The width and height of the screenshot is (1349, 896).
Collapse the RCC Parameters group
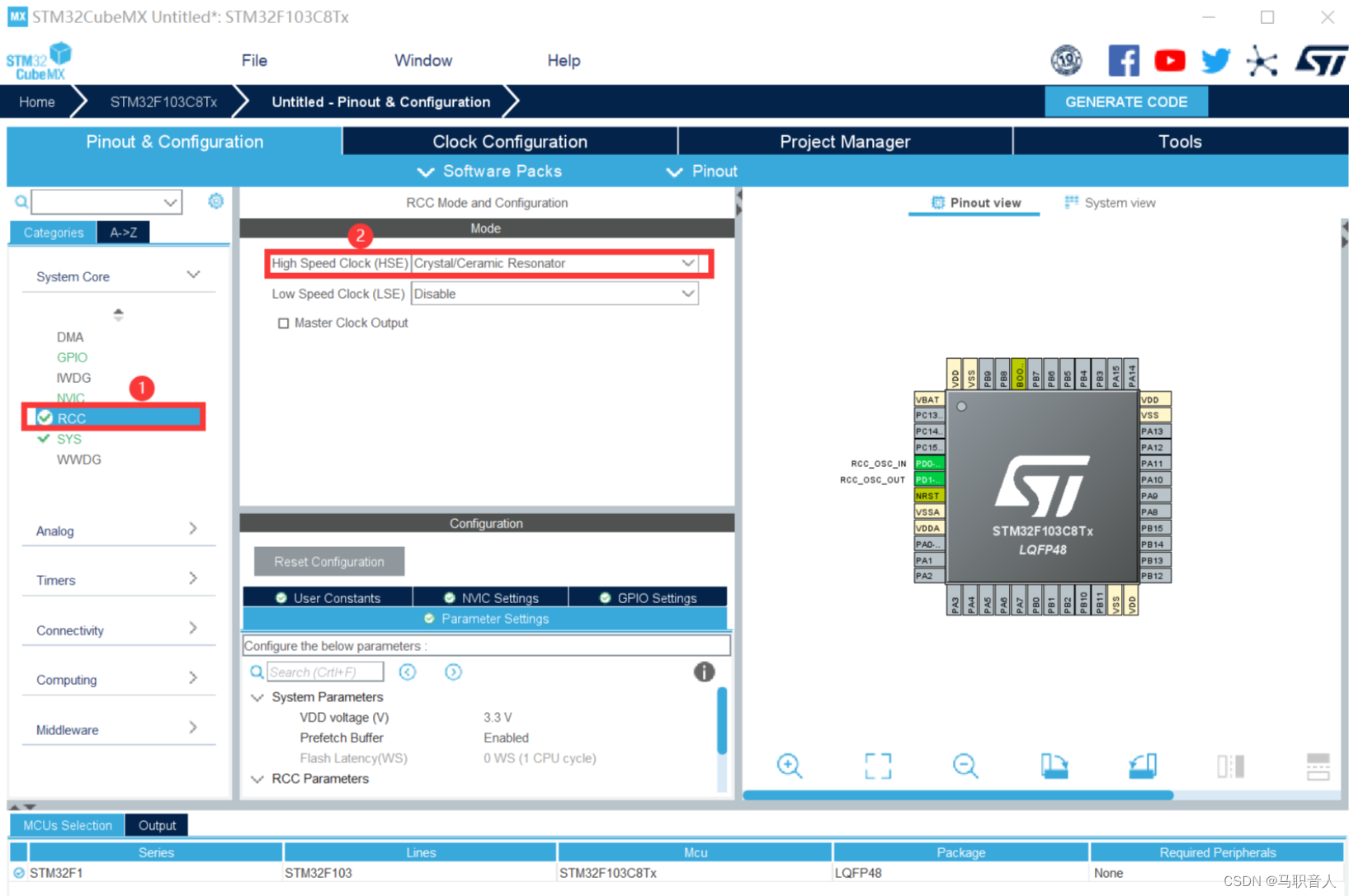[x=257, y=779]
